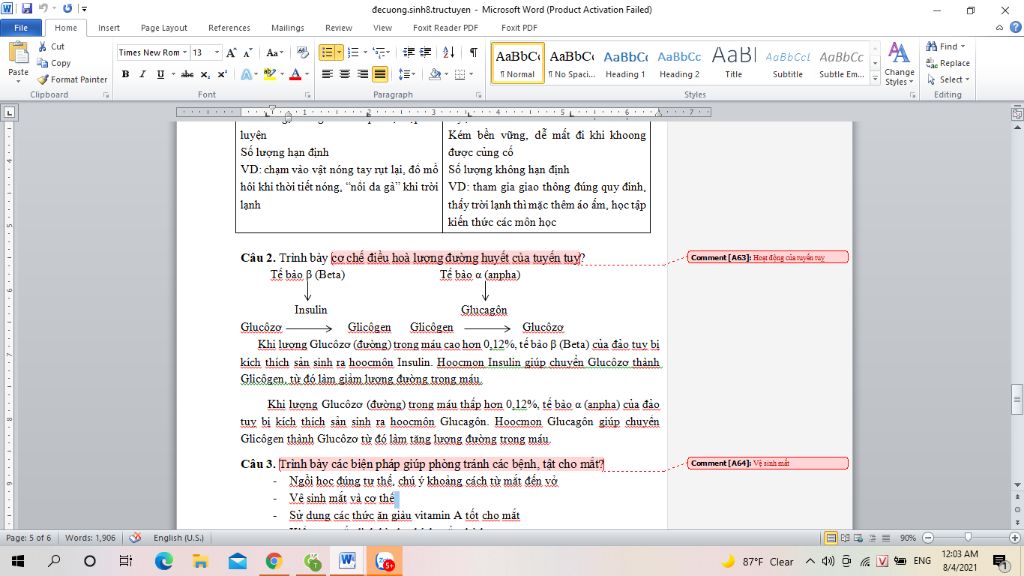Open the Borders dropdown arrow

click(x=472, y=74)
